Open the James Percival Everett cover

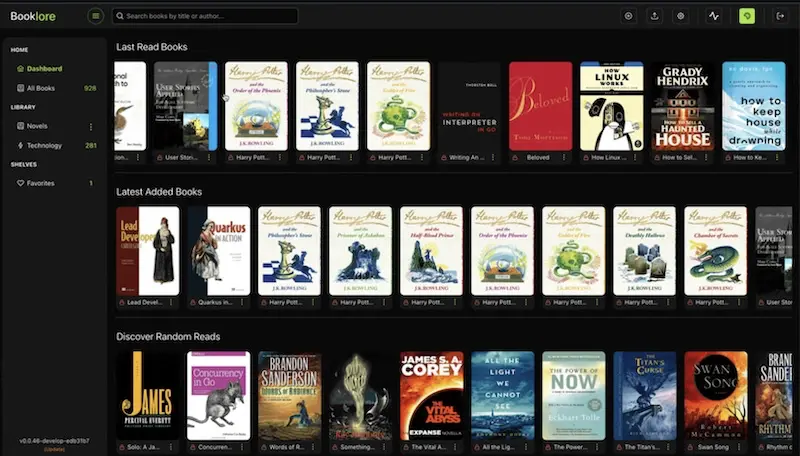[147, 396]
